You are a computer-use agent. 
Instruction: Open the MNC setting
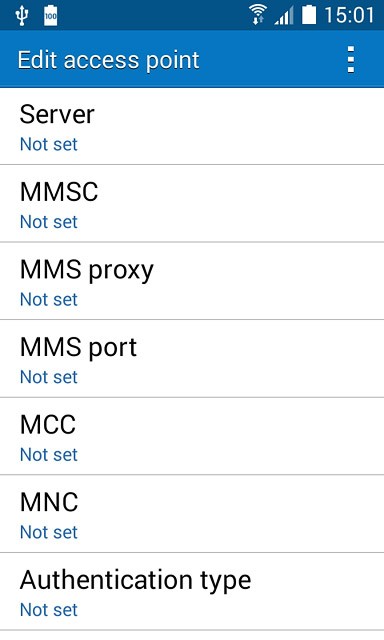click(x=192, y=514)
